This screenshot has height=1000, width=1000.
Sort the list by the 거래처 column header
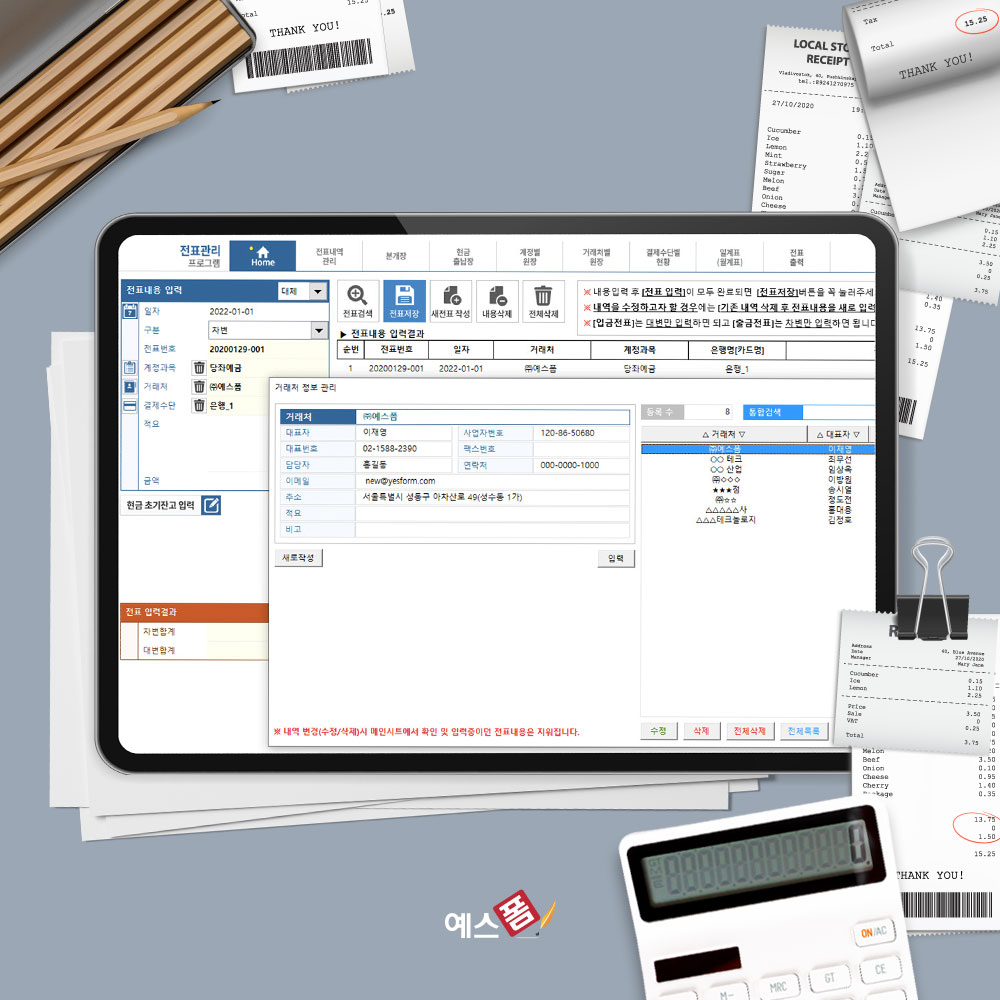723,434
